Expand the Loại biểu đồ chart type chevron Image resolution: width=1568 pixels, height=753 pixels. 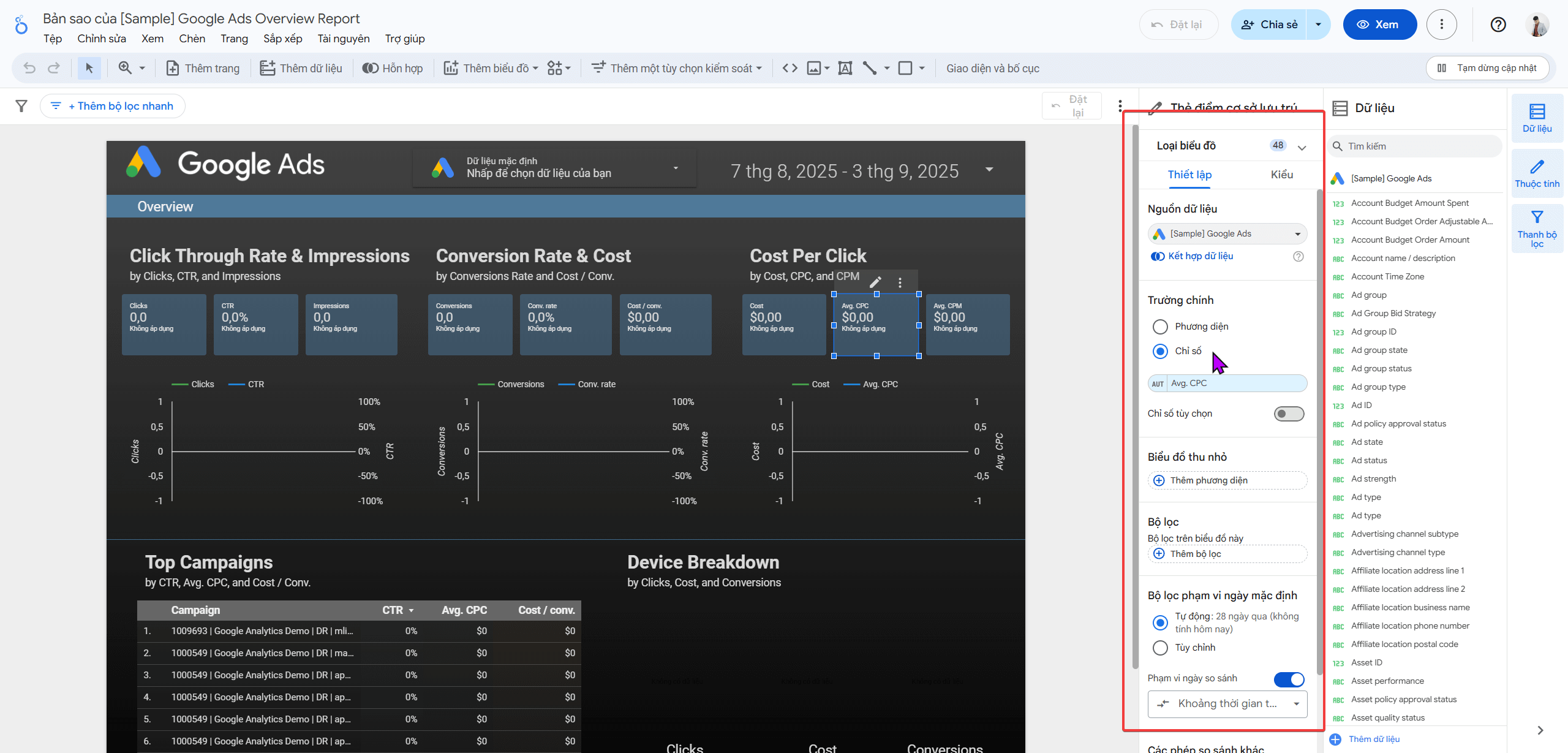point(1302,147)
